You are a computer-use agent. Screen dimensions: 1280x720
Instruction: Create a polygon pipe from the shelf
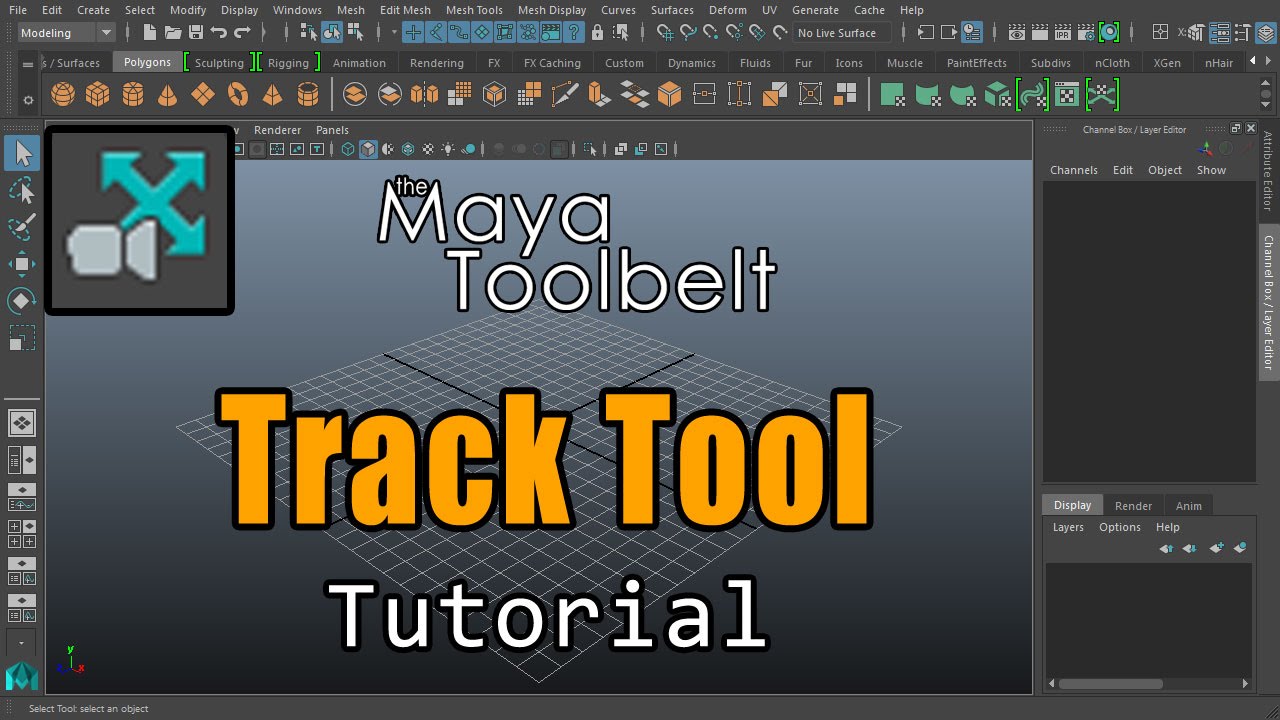click(x=308, y=95)
